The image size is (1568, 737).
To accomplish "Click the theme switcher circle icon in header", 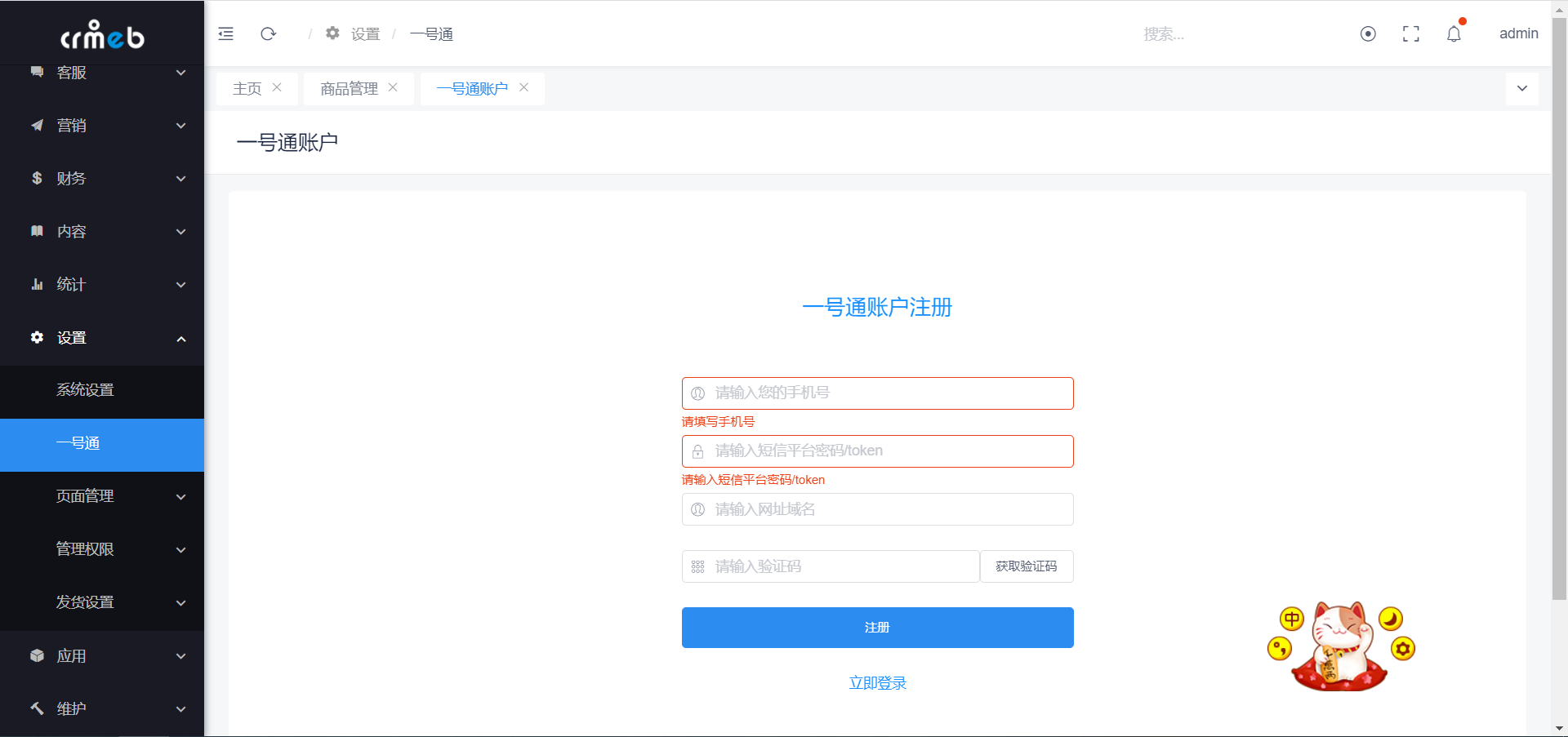I will [1368, 34].
